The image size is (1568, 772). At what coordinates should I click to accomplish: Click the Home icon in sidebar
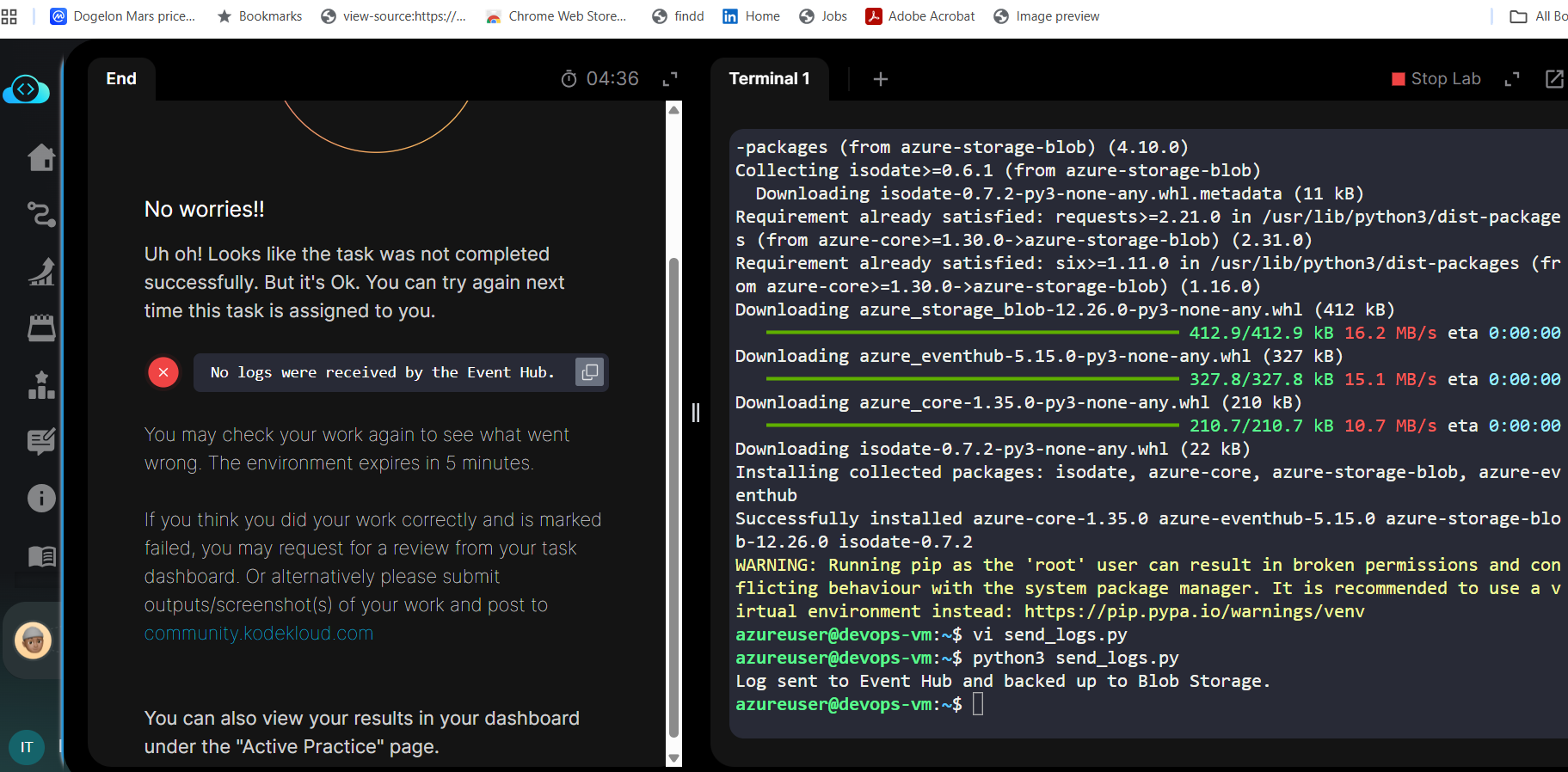tap(40, 157)
